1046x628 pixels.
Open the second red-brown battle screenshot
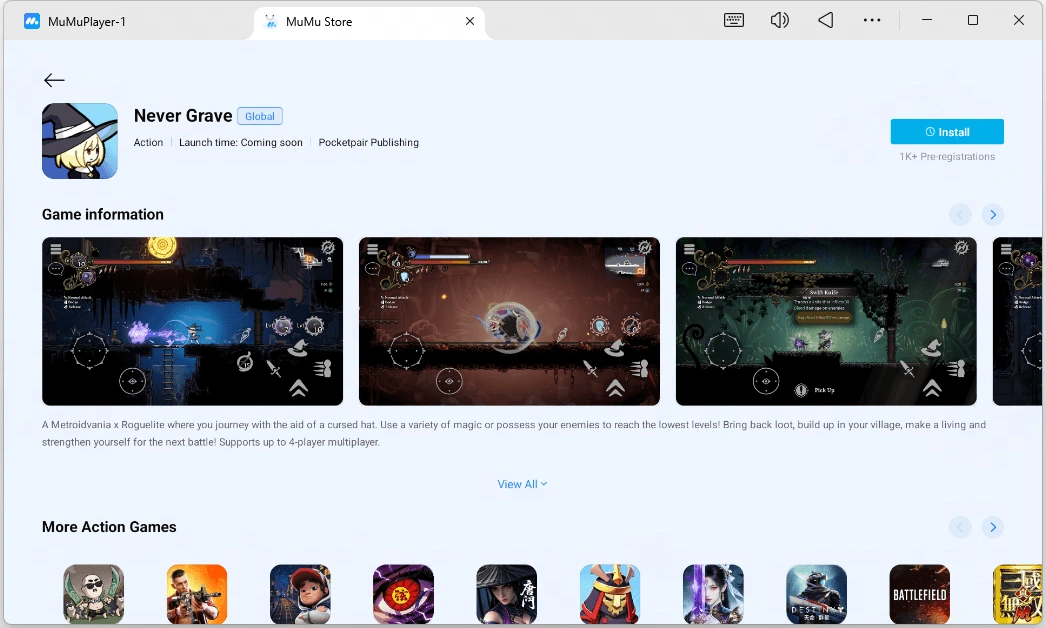point(509,321)
